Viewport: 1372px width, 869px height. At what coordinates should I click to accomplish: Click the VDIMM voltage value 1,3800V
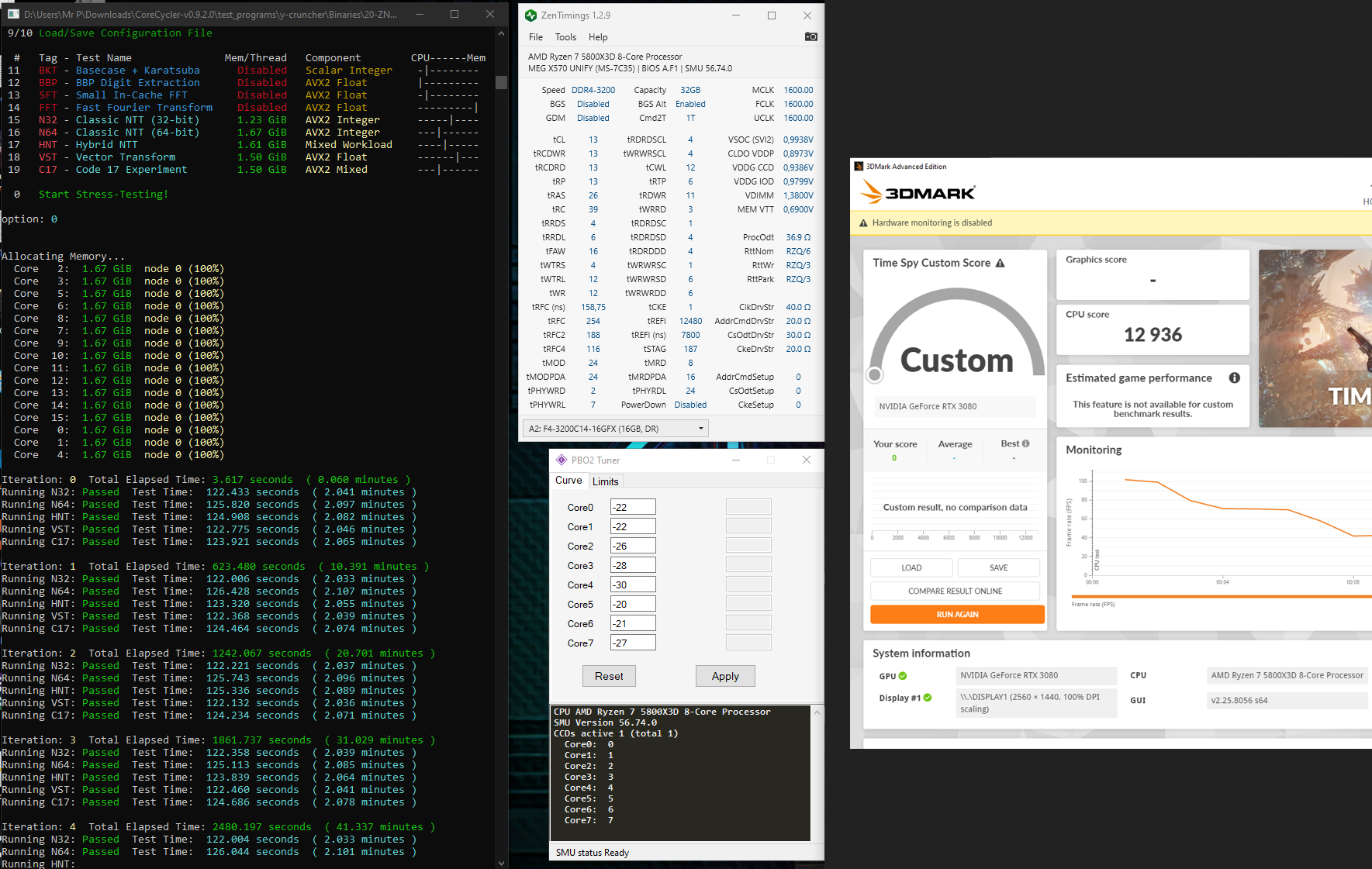[x=798, y=195]
